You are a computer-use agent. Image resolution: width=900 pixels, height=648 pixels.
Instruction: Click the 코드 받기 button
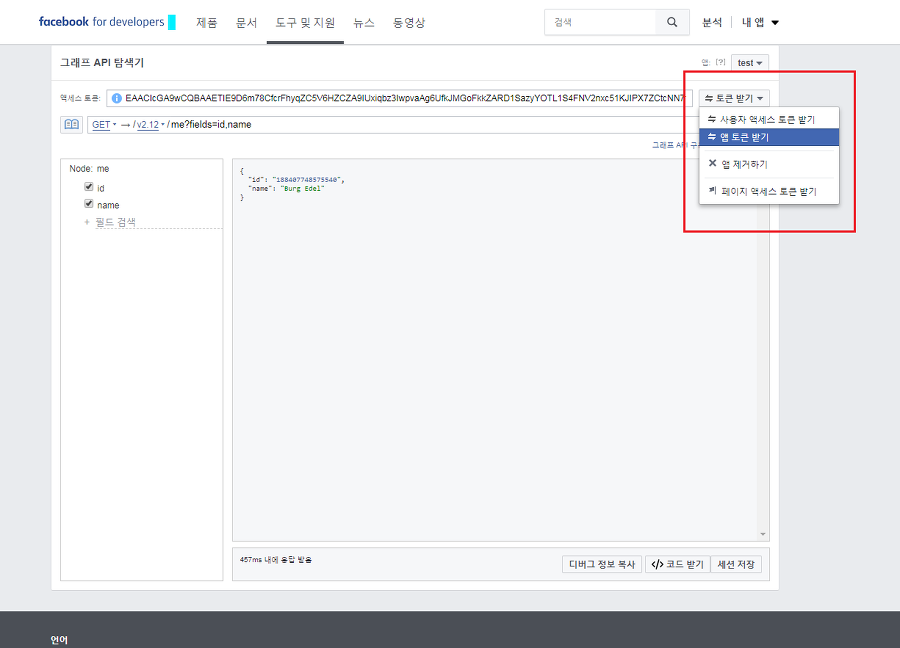[678, 564]
